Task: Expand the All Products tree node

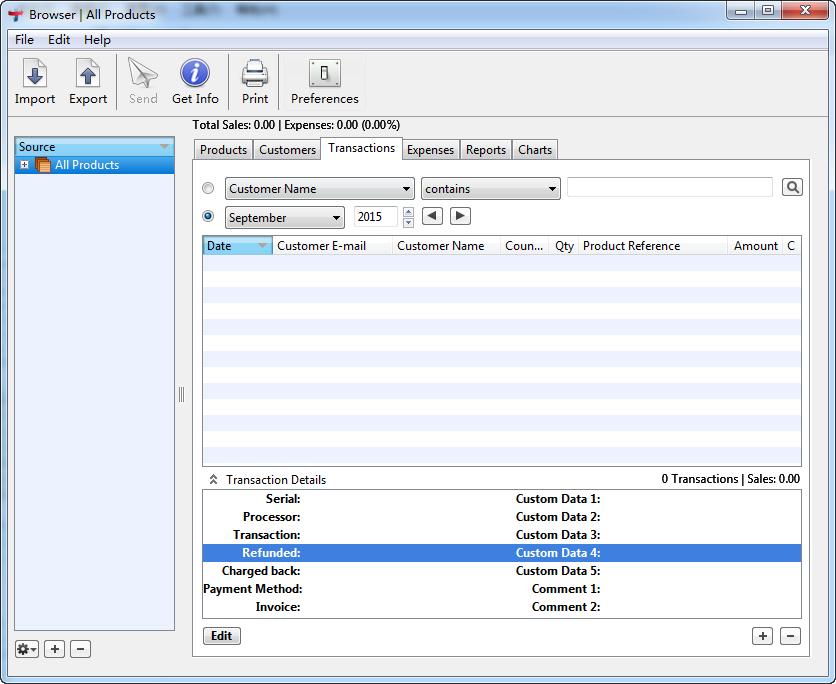Action: click(x=25, y=165)
